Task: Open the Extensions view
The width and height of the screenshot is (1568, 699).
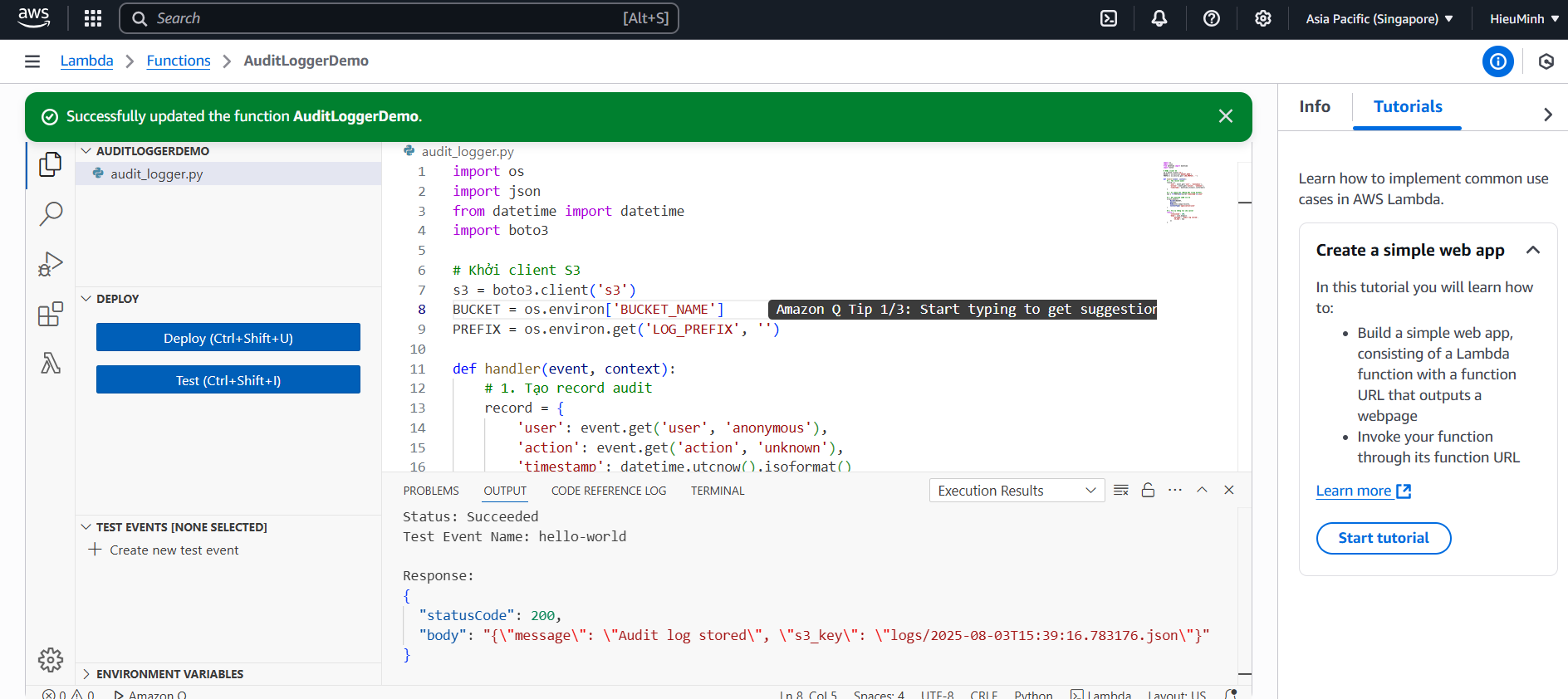Action: (51, 314)
